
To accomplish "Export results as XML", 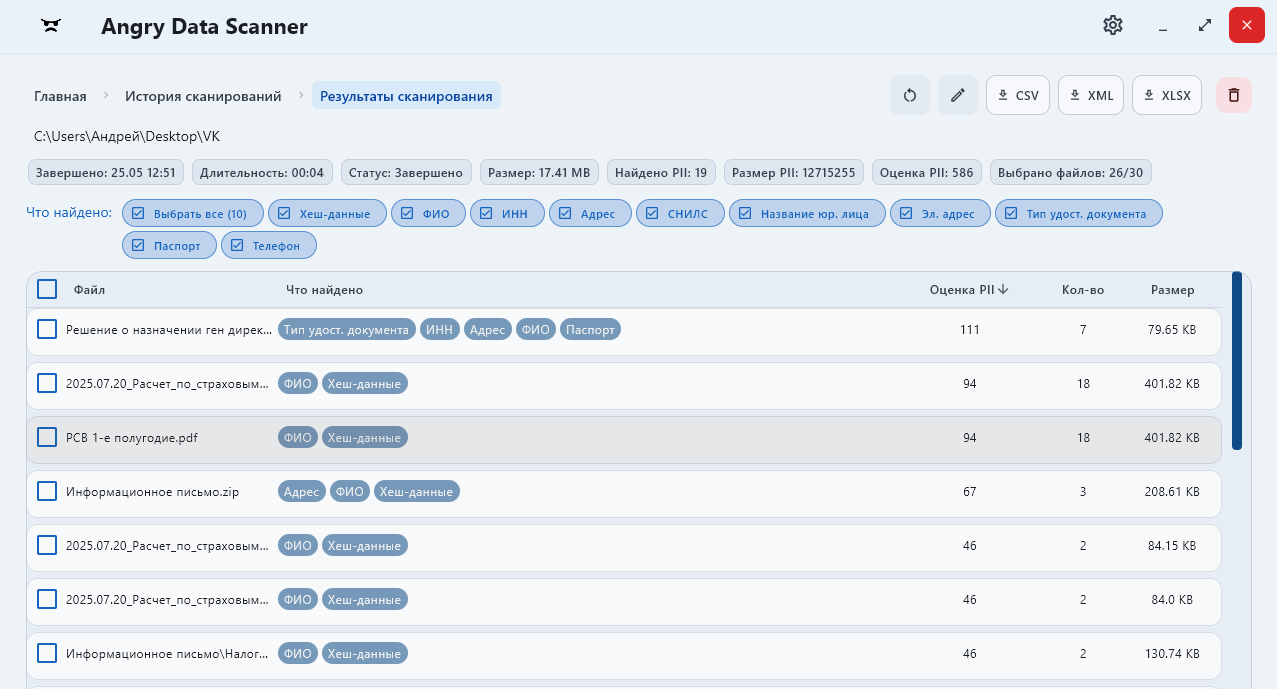I will pyautogui.click(x=1091, y=95).
